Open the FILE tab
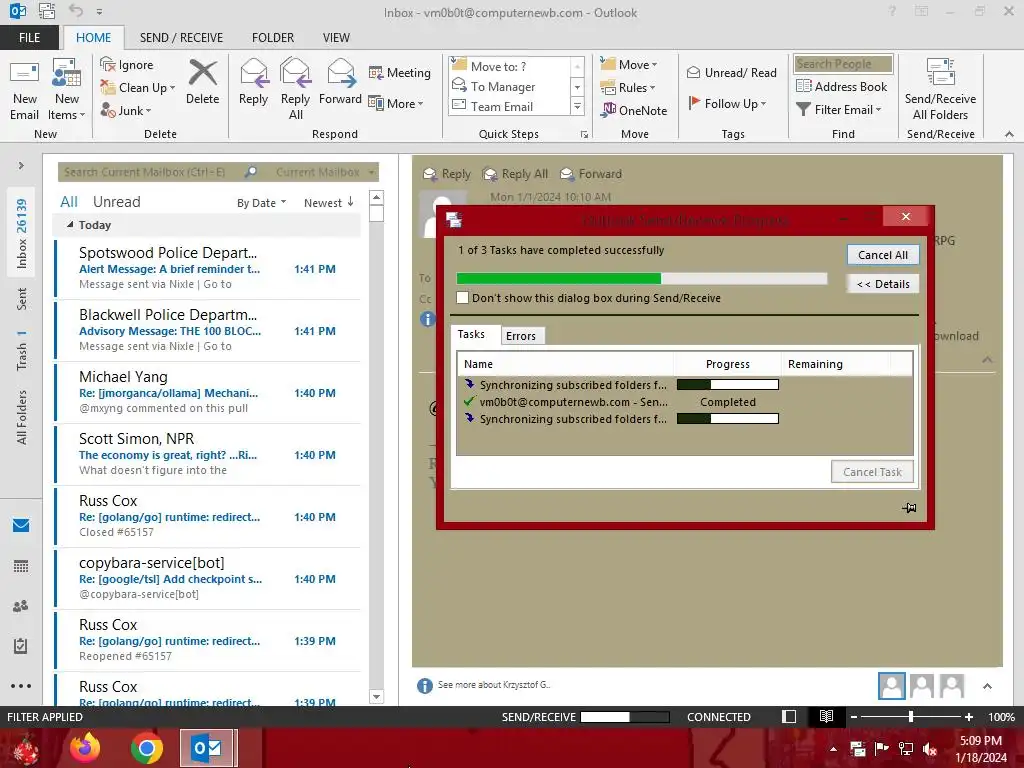This screenshot has height=768, width=1024. (x=29, y=37)
